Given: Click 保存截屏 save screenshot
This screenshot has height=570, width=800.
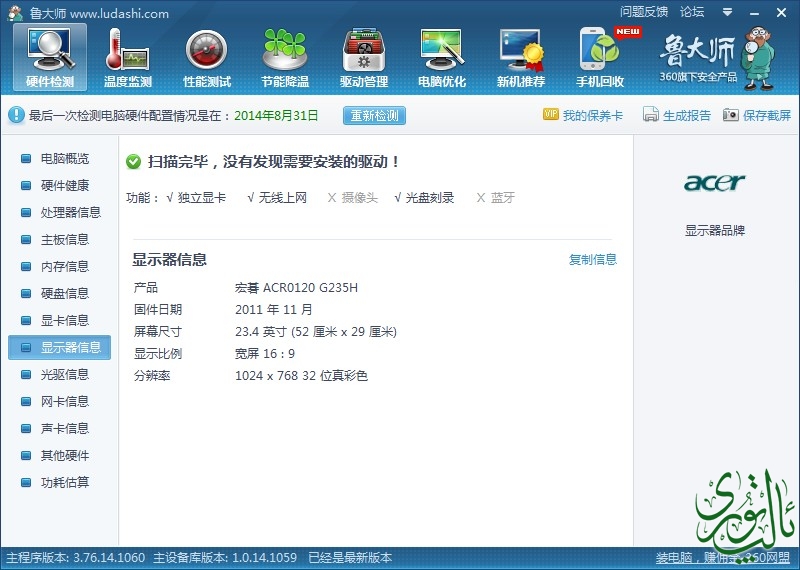Looking at the screenshot, I should pyautogui.click(x=766, y=115).
